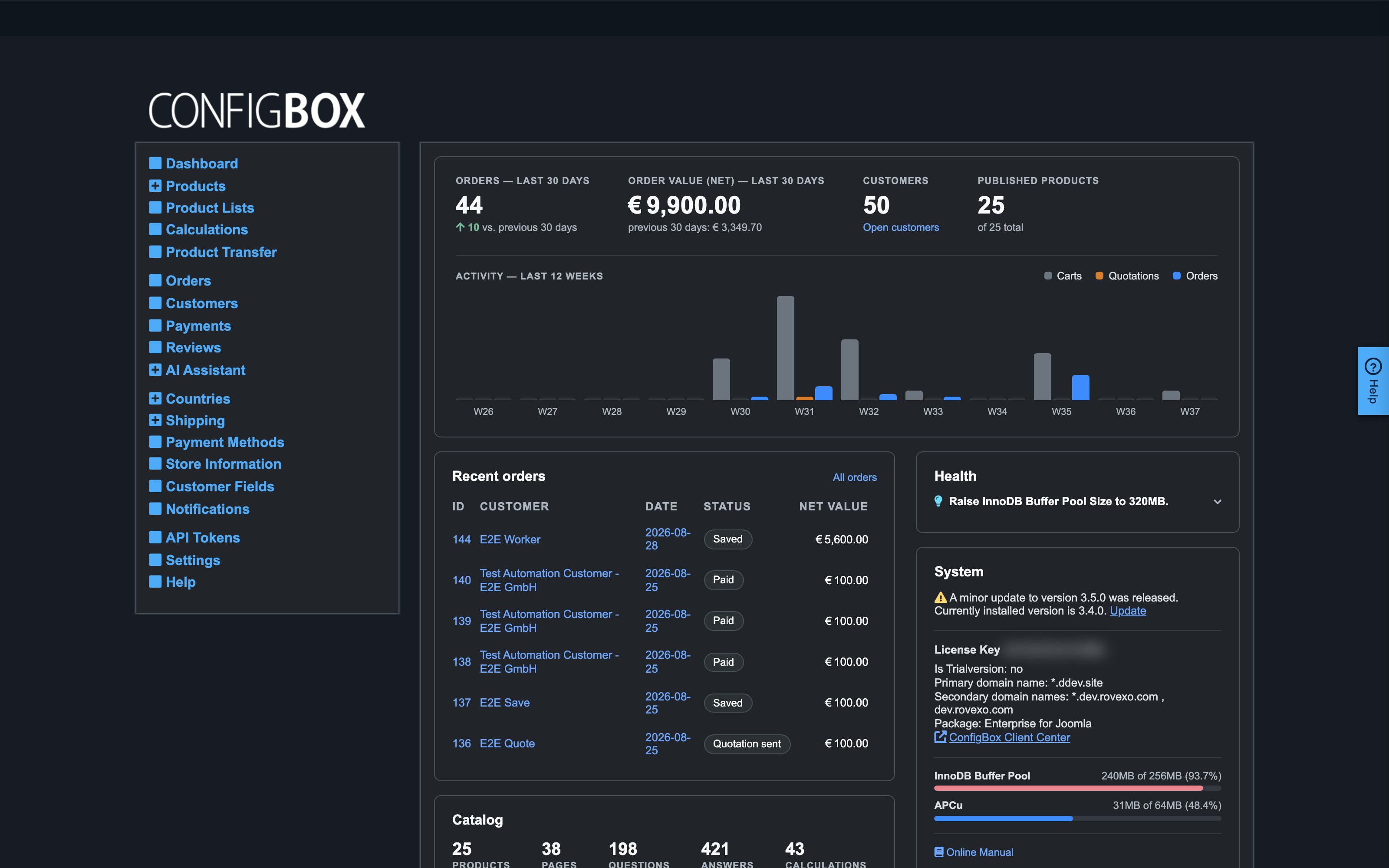Image resolution: width=1389 pixels, height=868 pixels.
Task: Open the Online Manual link
Action: click(x=979, y=852)
